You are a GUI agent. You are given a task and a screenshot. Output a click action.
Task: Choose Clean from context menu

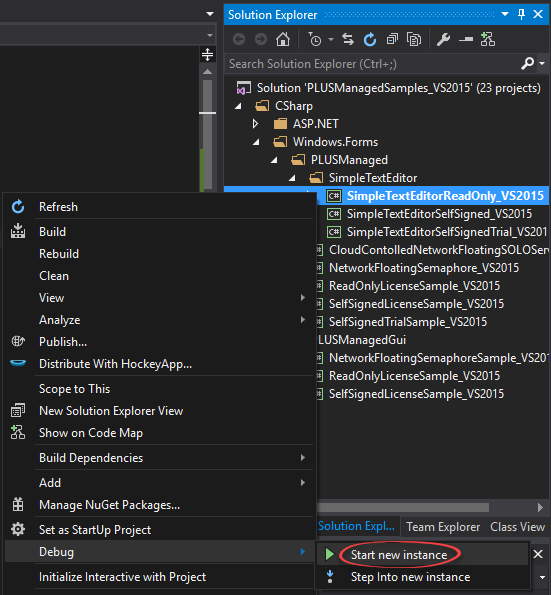tap(159, 276)
